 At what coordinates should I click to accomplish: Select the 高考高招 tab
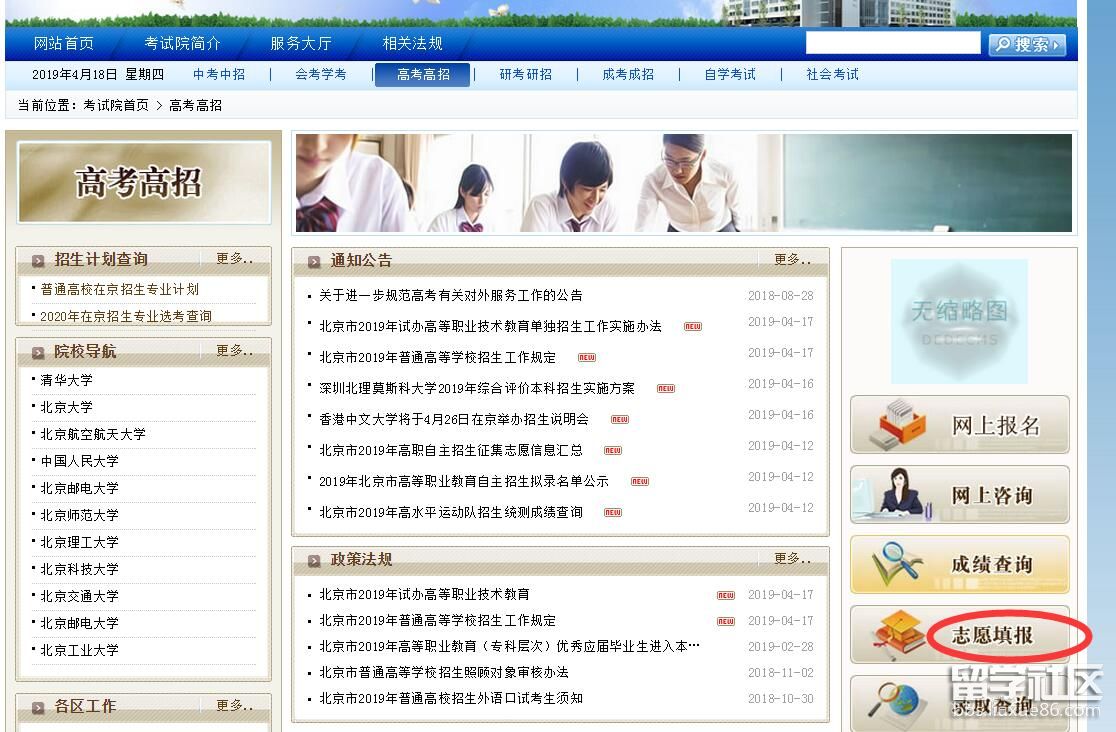tap(422, 75)
